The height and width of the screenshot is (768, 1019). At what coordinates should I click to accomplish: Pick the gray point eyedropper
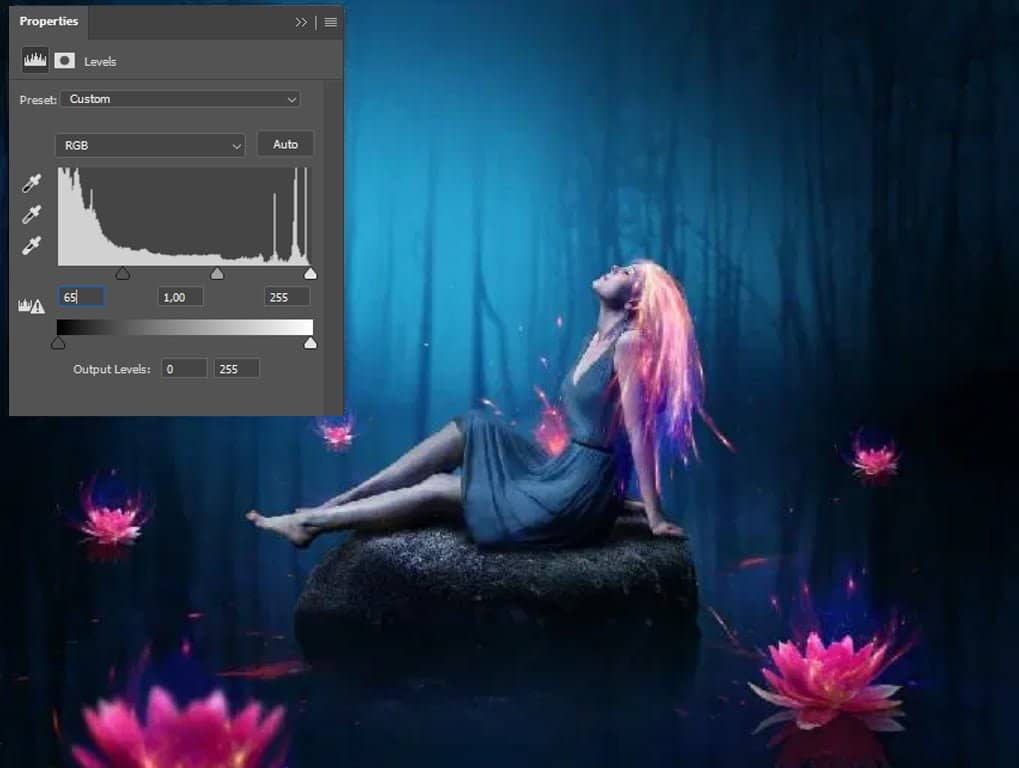pos(32,215)
